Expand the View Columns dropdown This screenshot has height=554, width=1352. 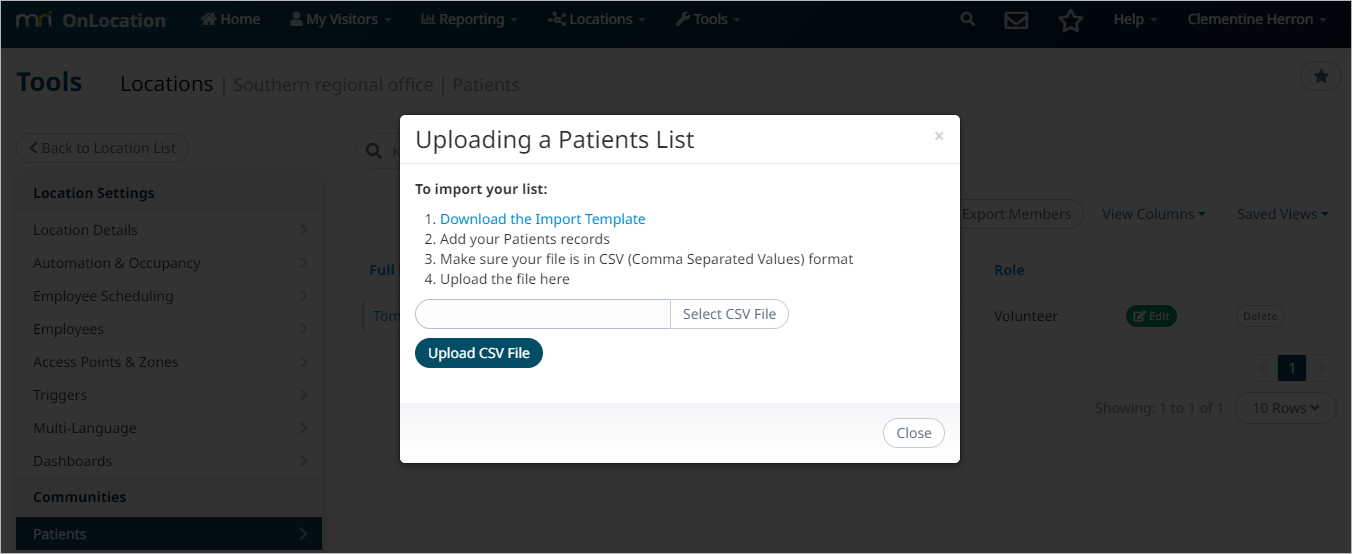[x=1153, y=214]
